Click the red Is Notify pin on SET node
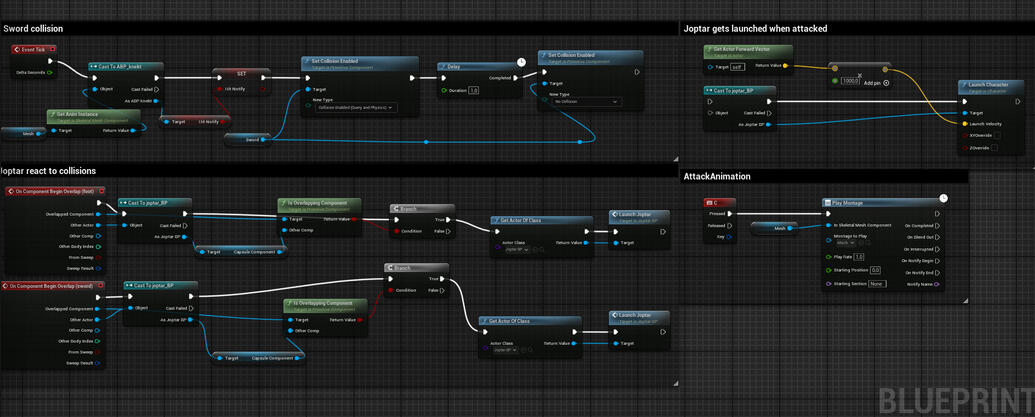Screen dimensions: 1035x417 click(219, 89)
